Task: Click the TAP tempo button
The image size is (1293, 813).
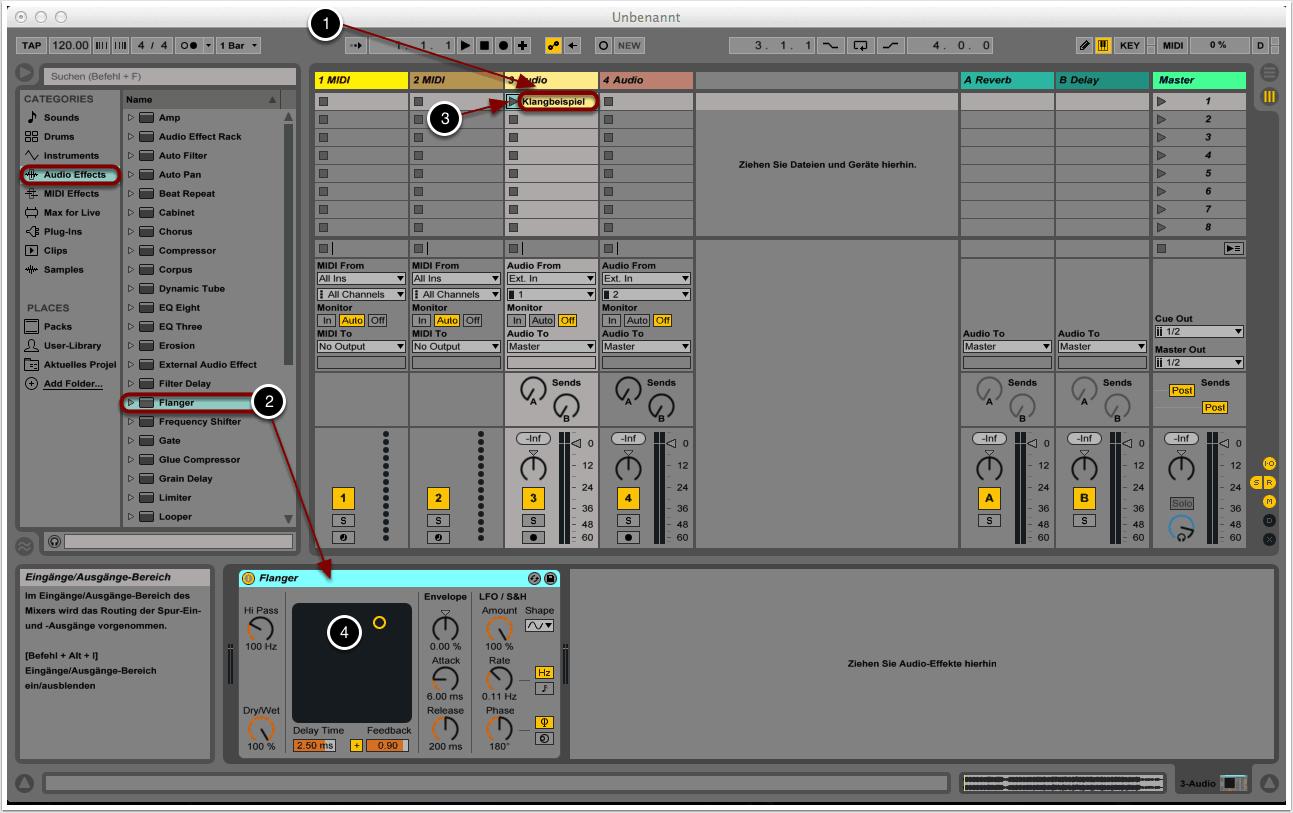Action: pos(32,46)
